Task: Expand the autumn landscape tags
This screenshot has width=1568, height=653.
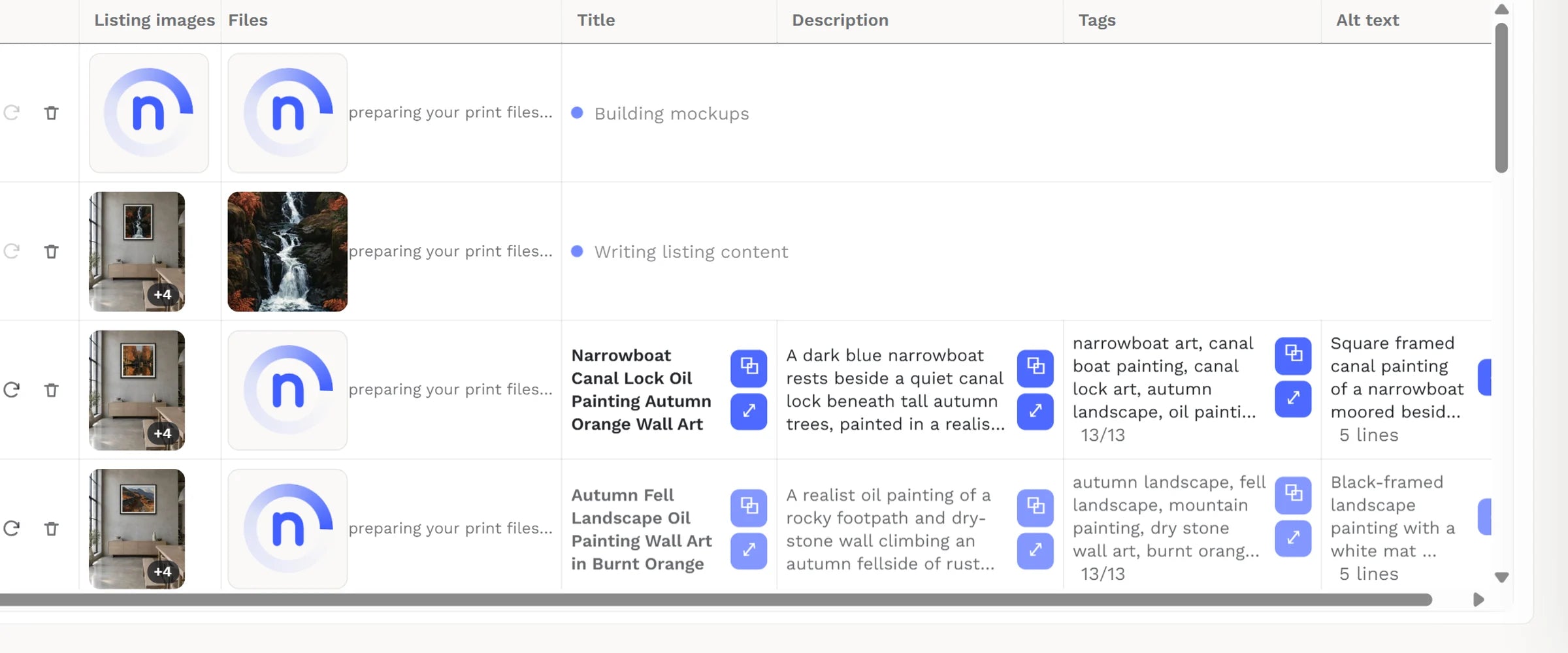Action: coord(1293,538)
